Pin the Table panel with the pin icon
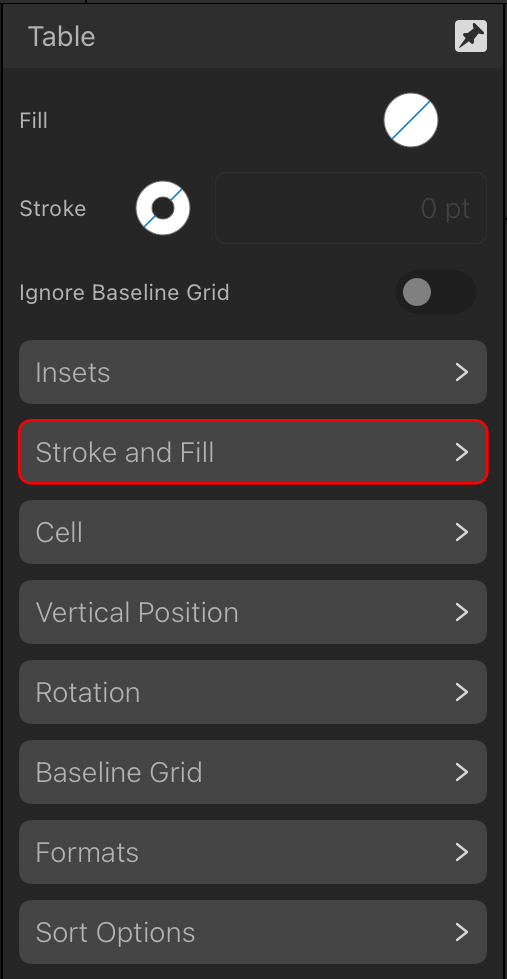Viewport: 507px width, 979px height. [x=470, y=37]
